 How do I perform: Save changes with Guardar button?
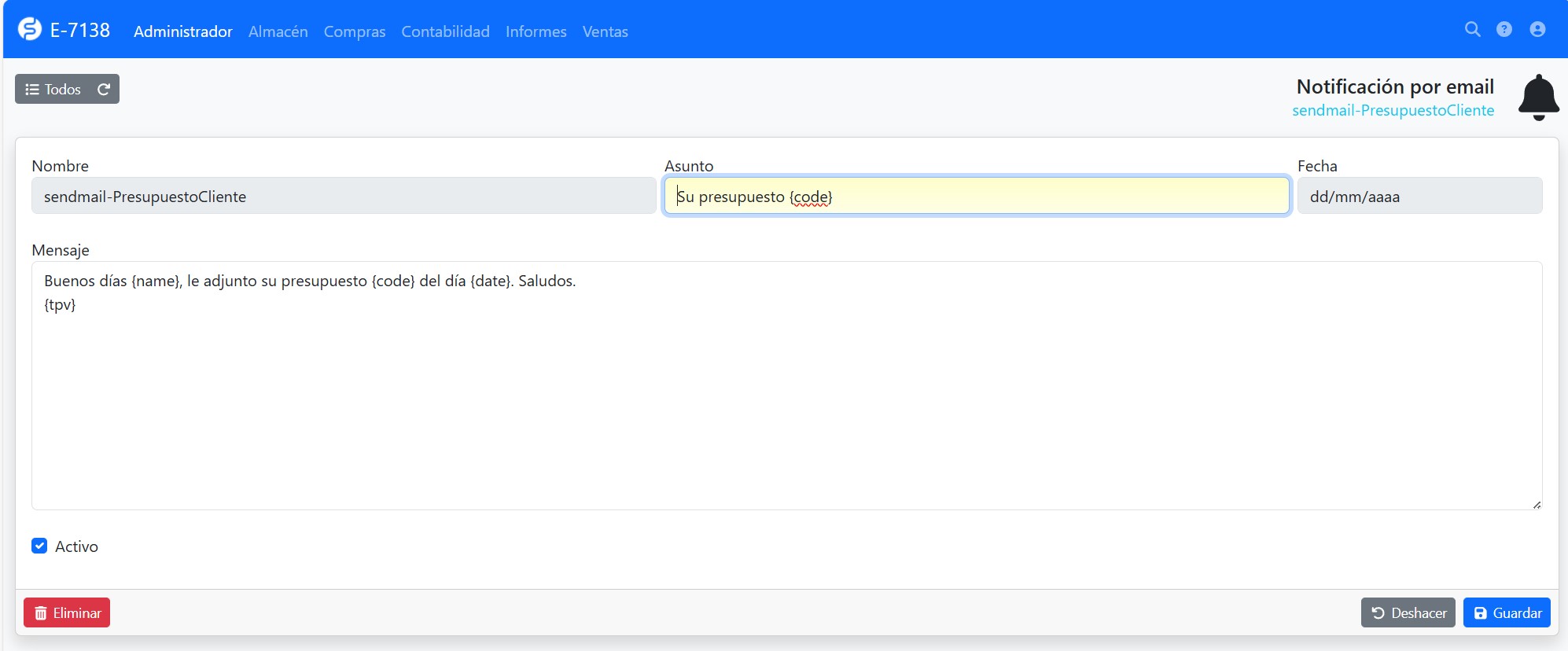[x=1506, y=612]
